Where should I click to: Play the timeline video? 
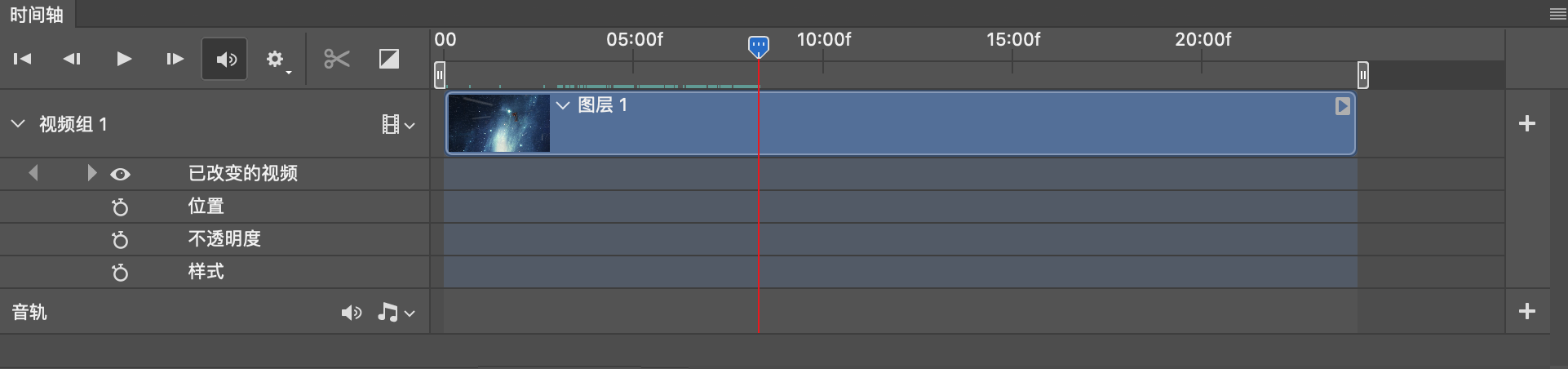pos(124,59)
